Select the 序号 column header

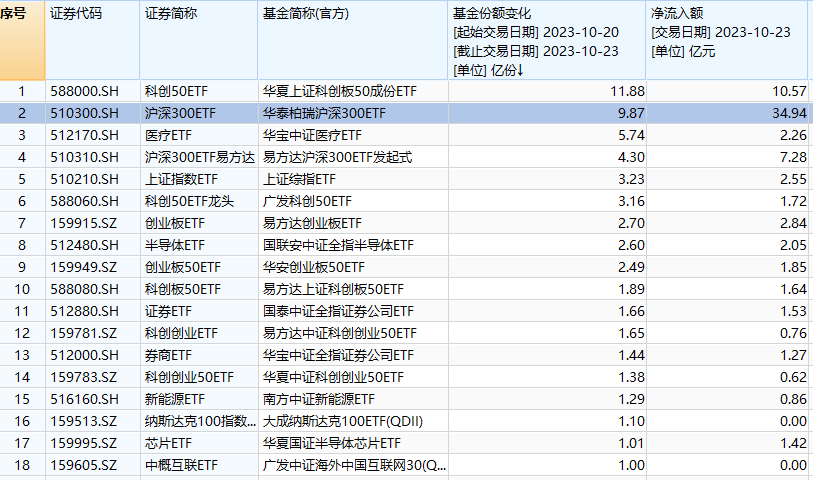(x=22, y=40)
